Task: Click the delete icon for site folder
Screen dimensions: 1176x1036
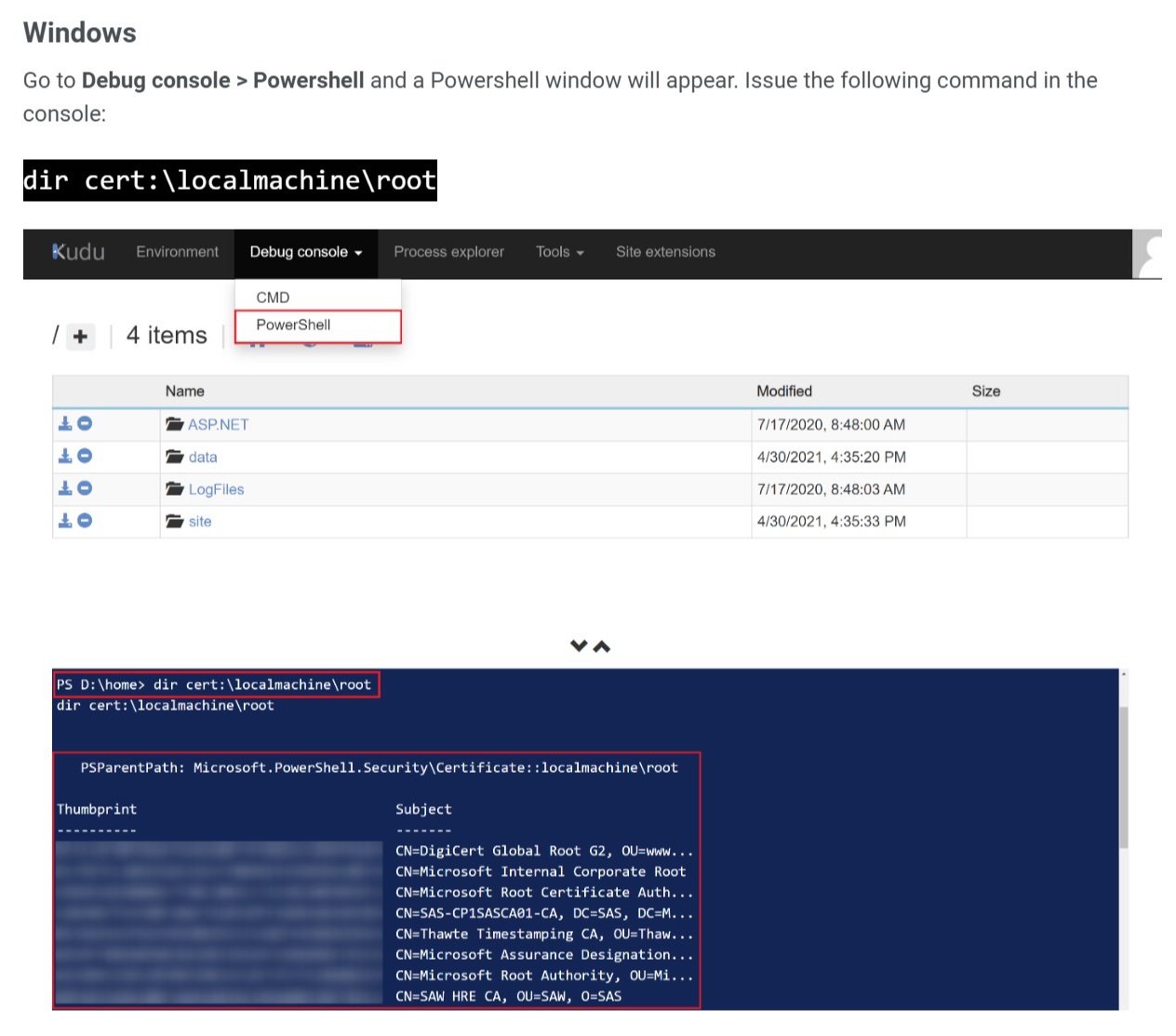Action: click(x=85, y=521)
